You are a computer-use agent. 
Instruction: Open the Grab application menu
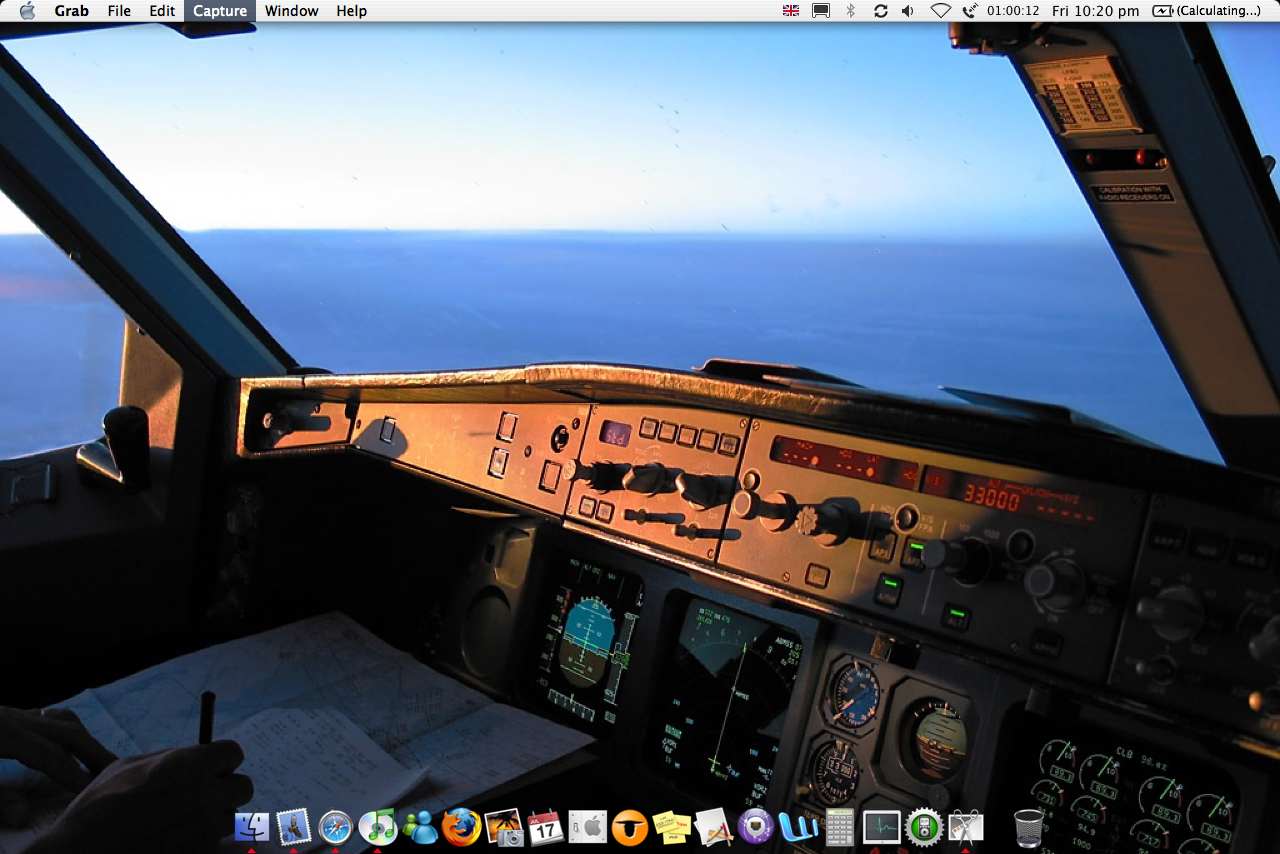point(72,11)
